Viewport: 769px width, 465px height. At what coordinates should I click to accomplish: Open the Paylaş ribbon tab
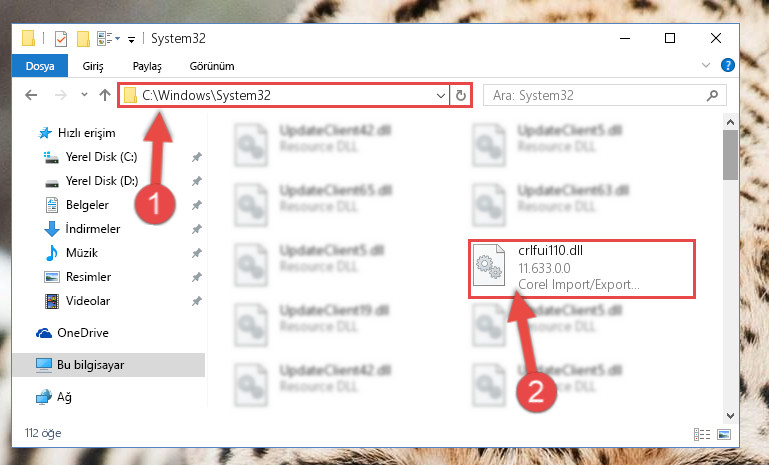pos(147,66)
